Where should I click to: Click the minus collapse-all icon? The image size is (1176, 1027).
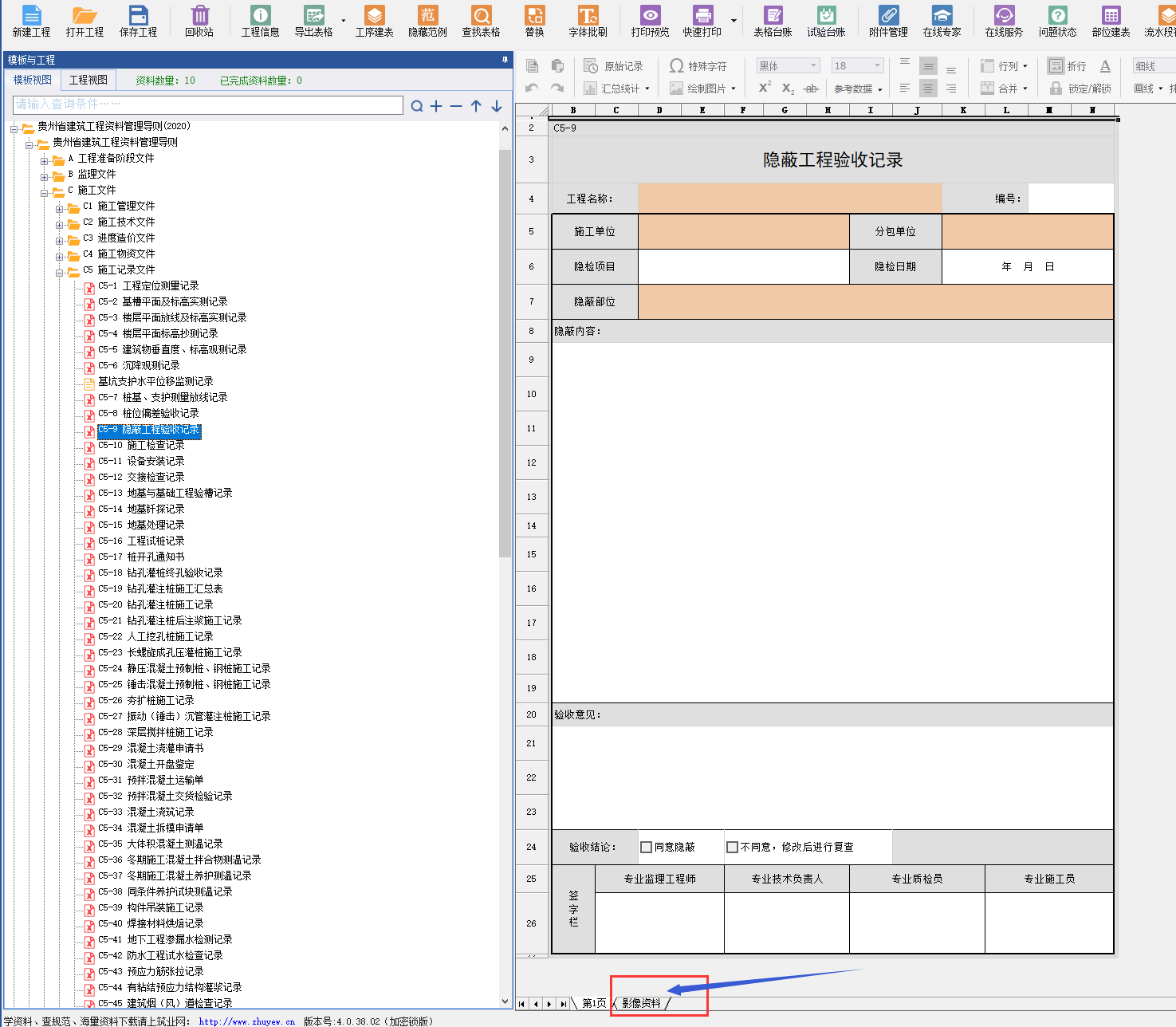456,106
